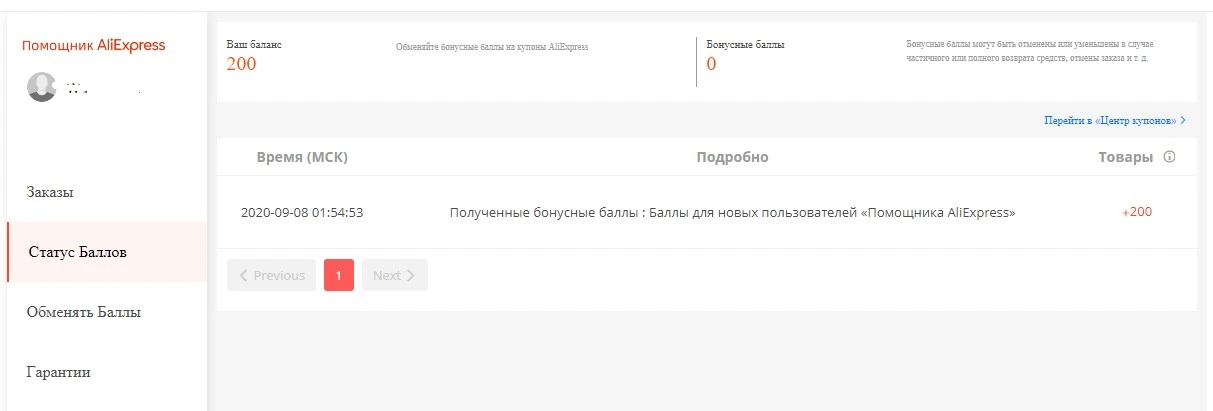Image resolution: width=1213 pixels, height=411 pixels.
Task: Click the Время (МСК) column header
Action: tap(302, 157)
